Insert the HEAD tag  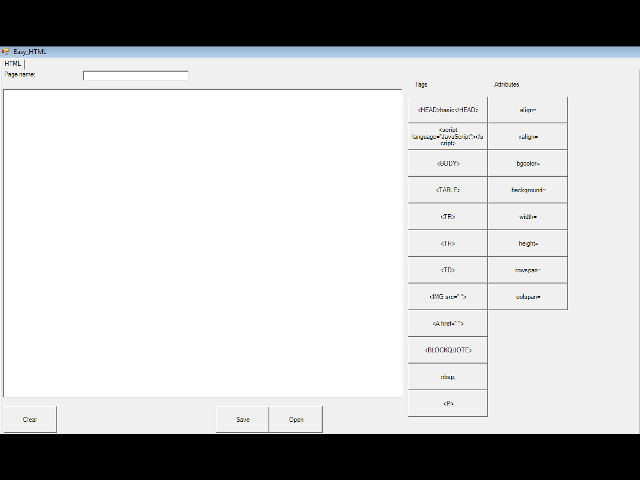coord(447,109)
